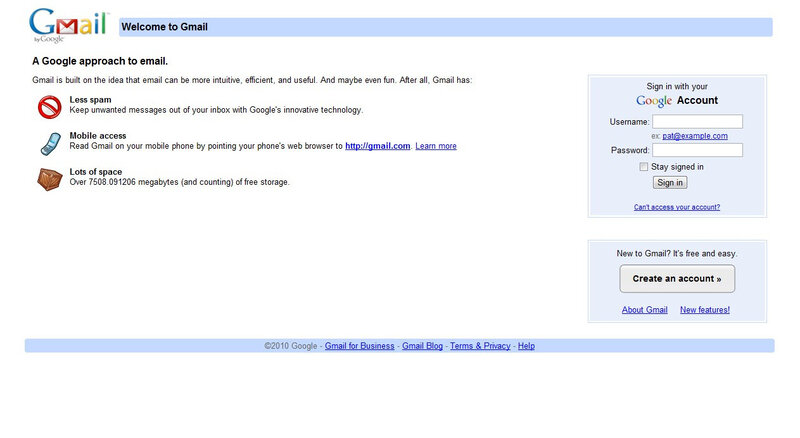
Task: Click the 'Gmail is built on the idea' paragraph
Action: pos(252,80)
